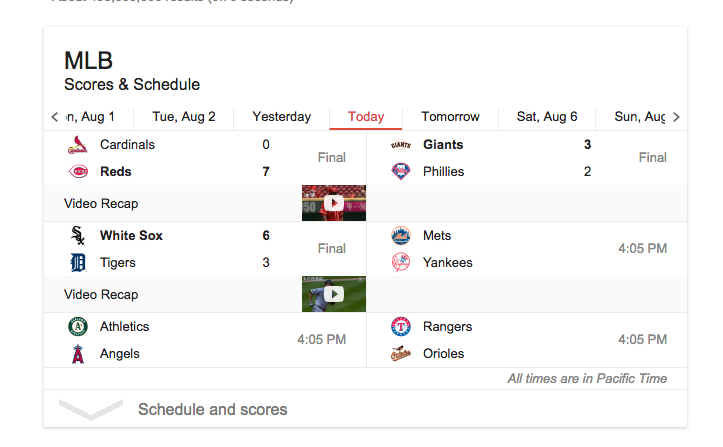Play the White Sox vs Tigers recap video
This screenshot has height=447, width=723.
[334, 294]
